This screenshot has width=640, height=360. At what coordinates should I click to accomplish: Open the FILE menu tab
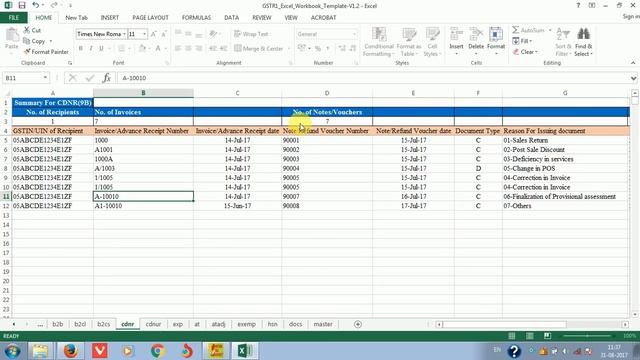tap(14, 18)
